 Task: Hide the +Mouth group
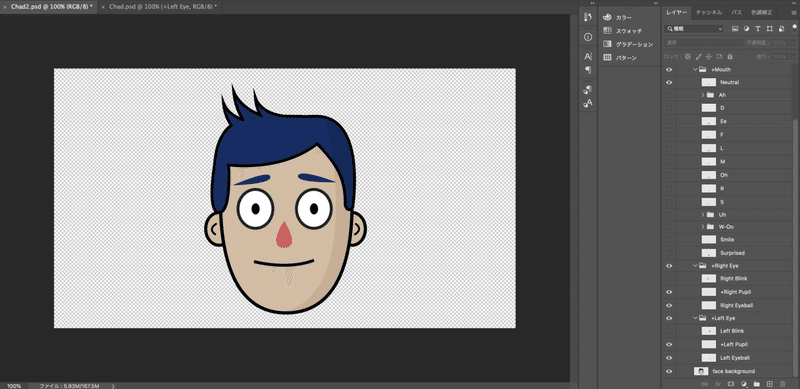(x=669, y=69)
